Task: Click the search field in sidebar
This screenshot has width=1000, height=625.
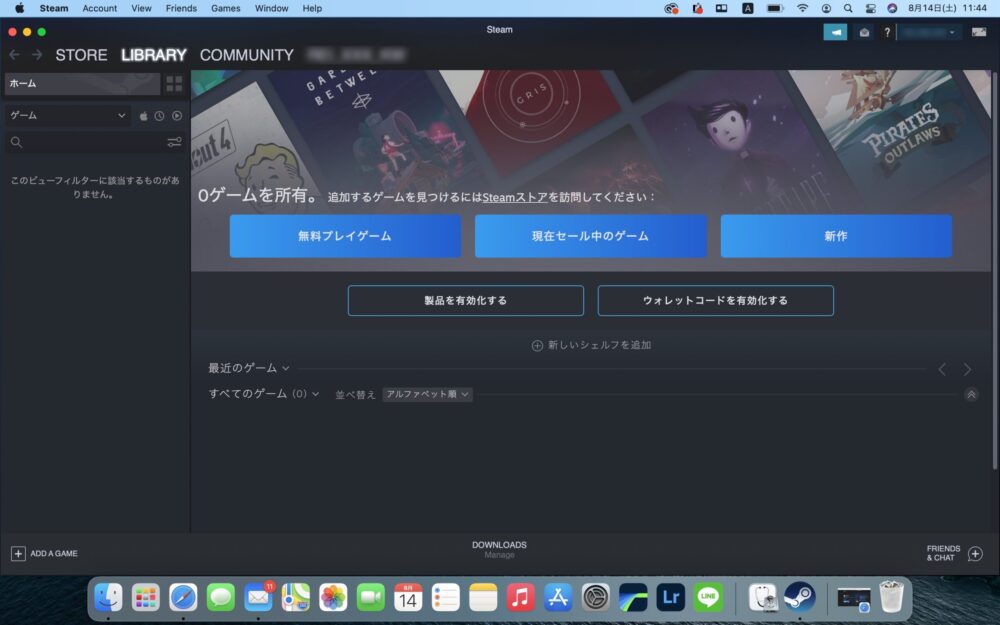Action: click(94, 142)
